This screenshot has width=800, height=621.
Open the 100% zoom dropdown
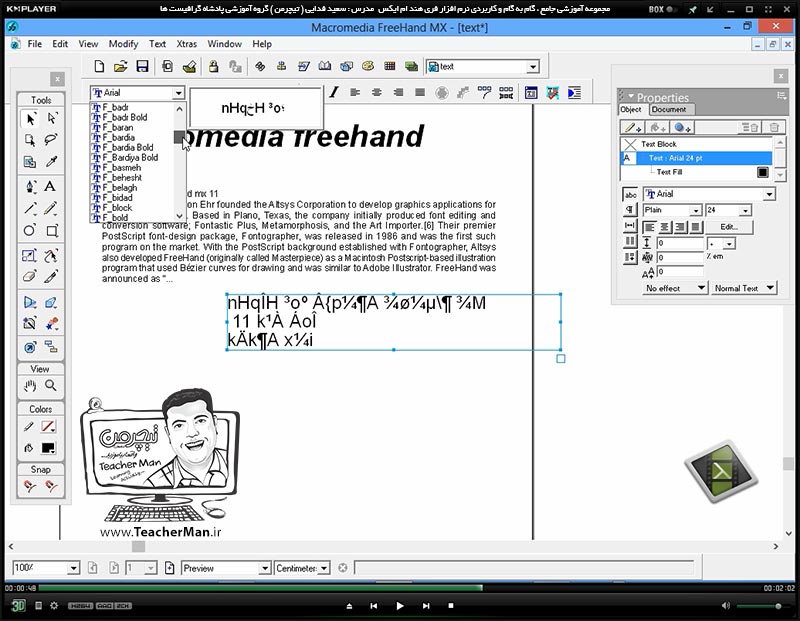pos(73,568)
